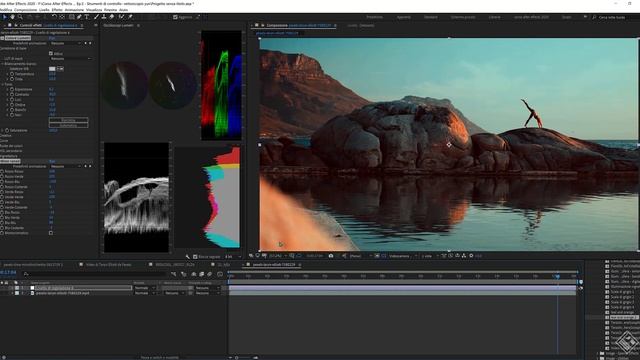Select the Puppet Pin tool
Viewport: 640px width, 360px height.
130,17
